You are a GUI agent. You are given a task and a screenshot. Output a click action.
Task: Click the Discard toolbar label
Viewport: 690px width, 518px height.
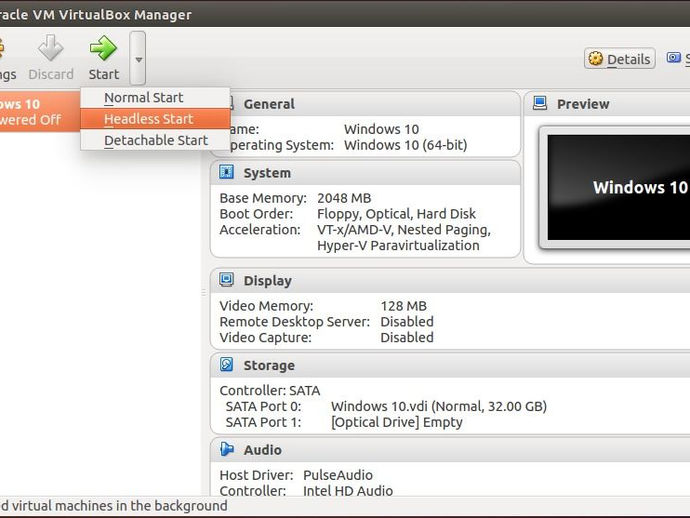coord(51,74)
